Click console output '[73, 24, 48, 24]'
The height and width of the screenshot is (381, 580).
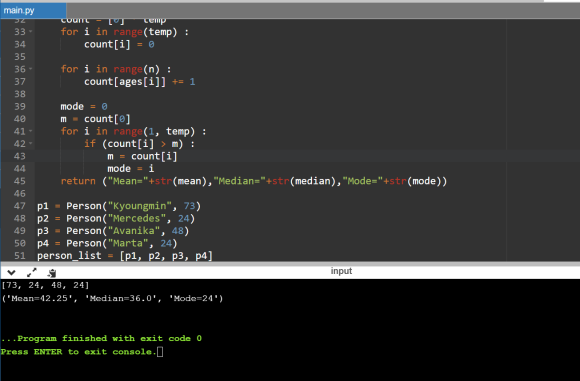tap(45, 285)
